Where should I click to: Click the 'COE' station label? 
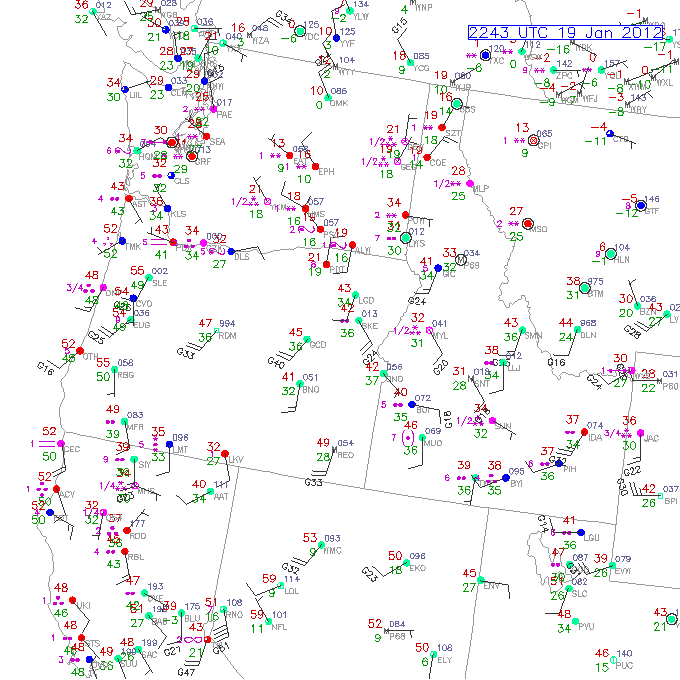coord(438,163)
